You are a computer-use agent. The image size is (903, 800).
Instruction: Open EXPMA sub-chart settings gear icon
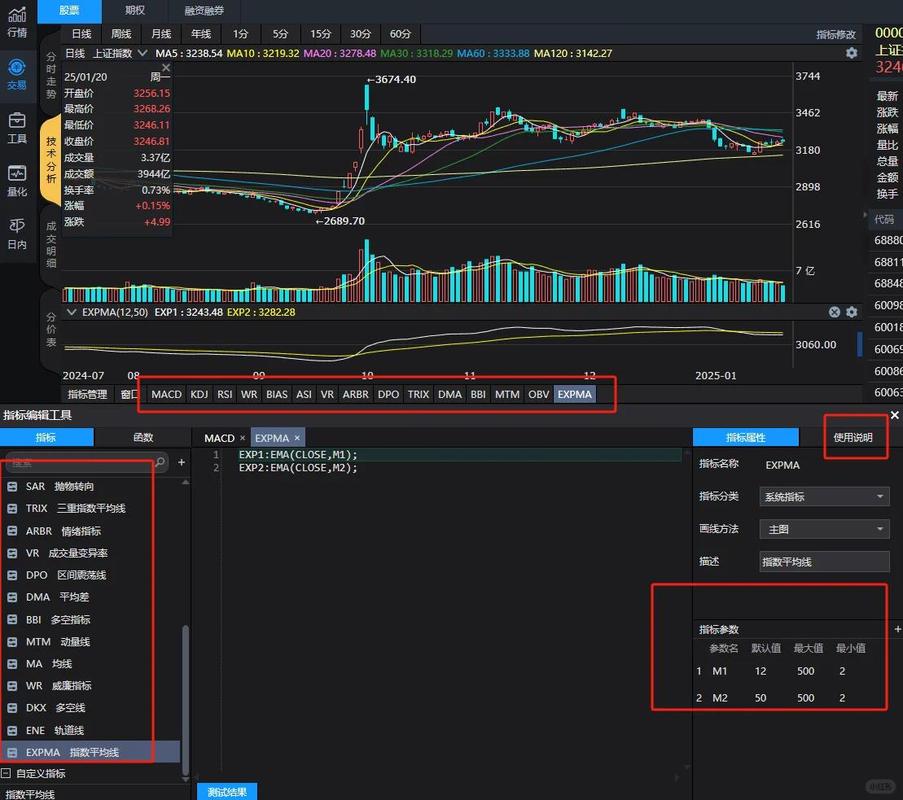852,312
